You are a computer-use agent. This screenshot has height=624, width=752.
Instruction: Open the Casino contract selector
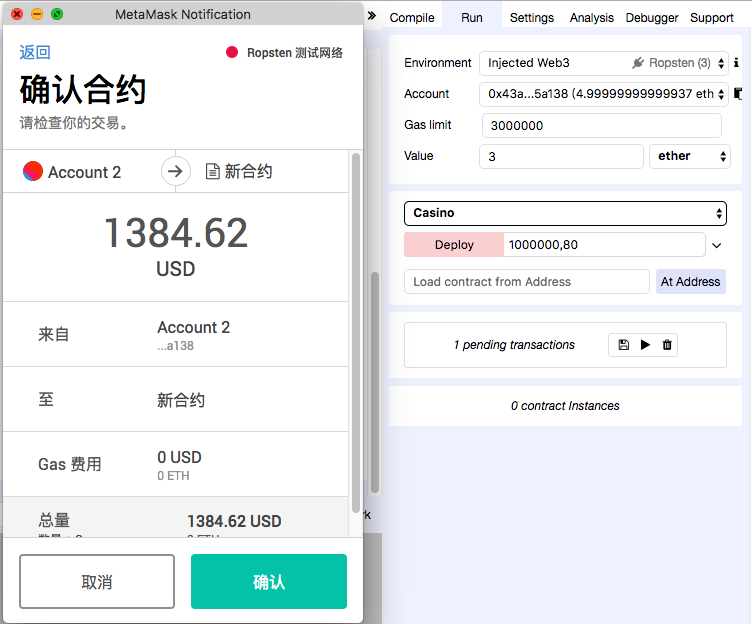(565, 213)
